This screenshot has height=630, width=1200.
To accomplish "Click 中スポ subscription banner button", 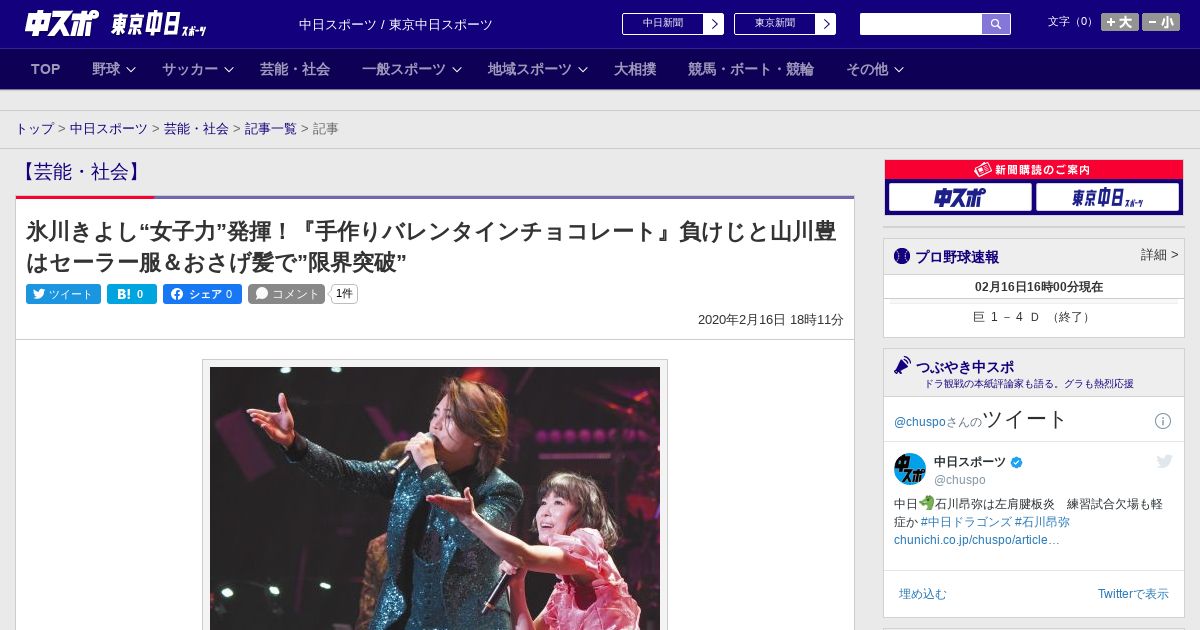I will [x=960, y=197].
